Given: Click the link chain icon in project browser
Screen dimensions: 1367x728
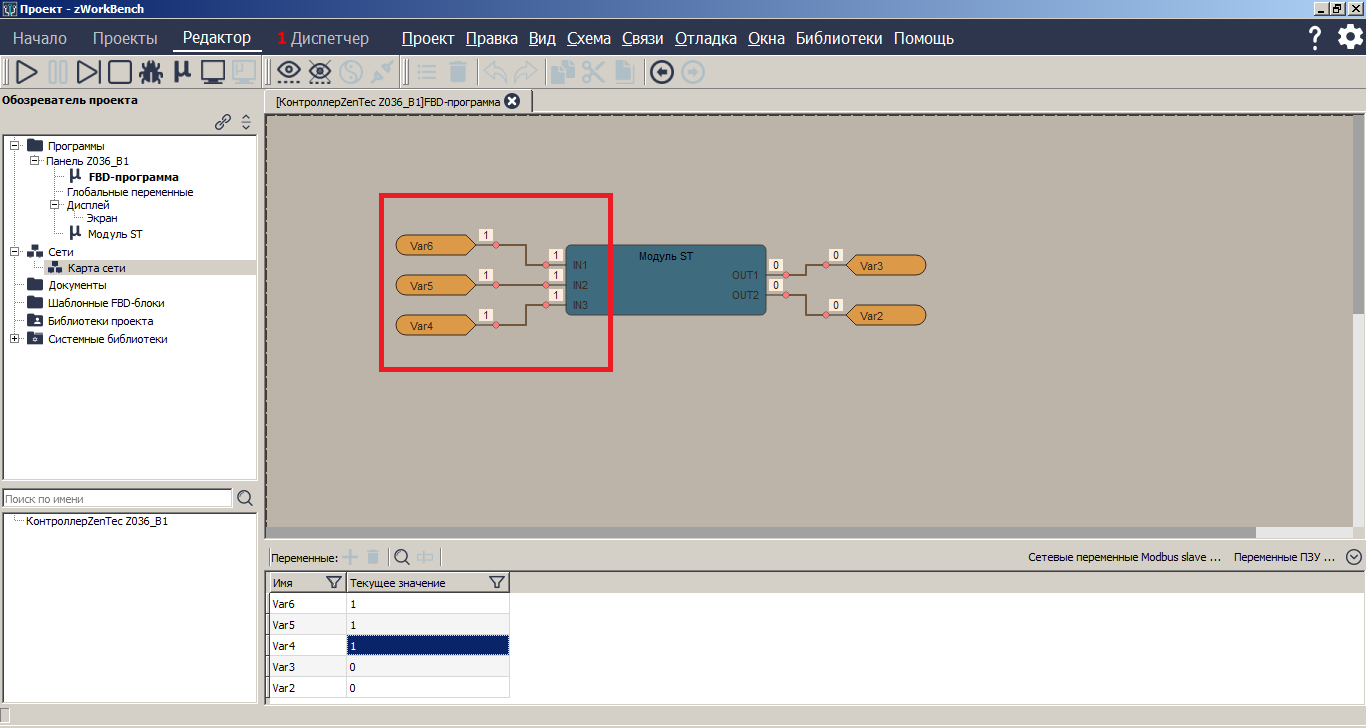Looking at the screenshot, I should coord(224,122).
